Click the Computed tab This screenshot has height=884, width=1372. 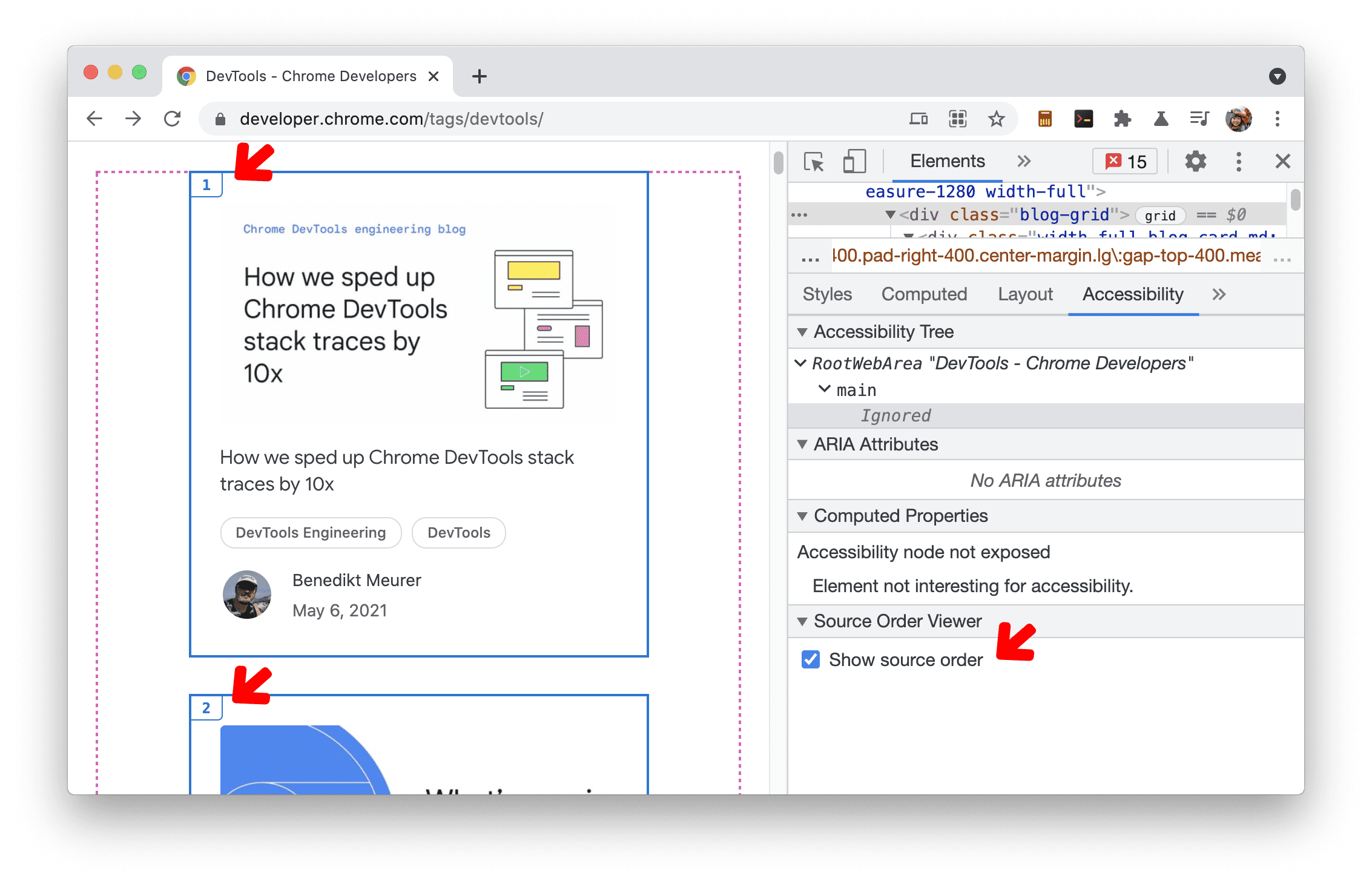[x=922, y=295]
